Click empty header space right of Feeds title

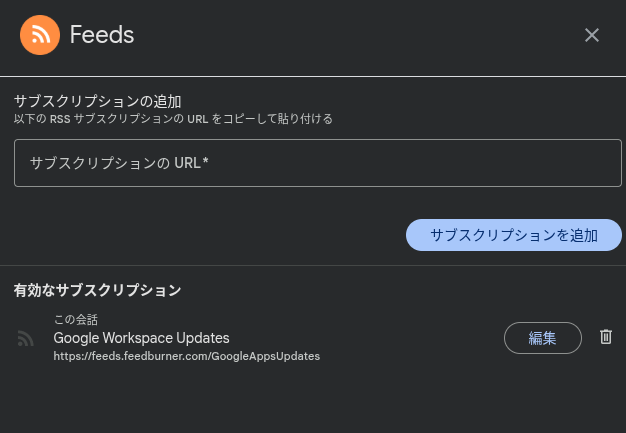click(x=350, y=35)
